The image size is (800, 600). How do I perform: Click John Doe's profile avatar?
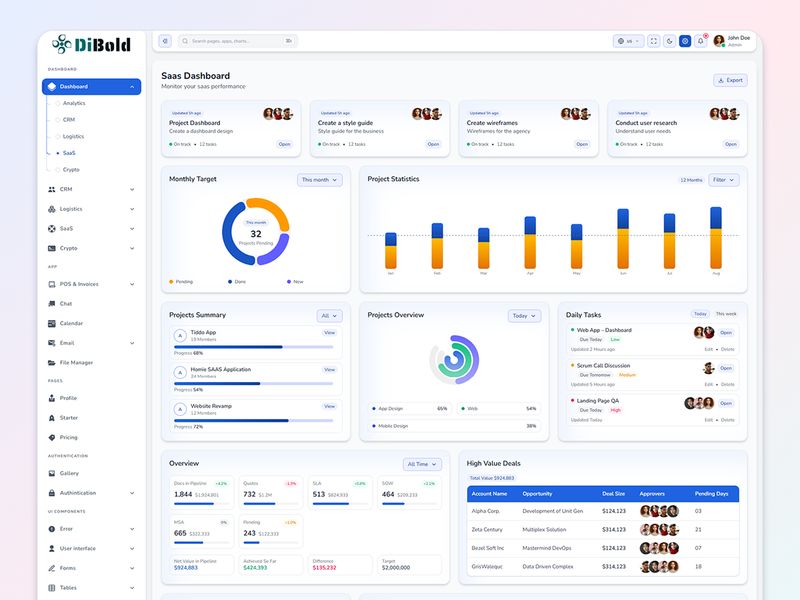[x=719, y=41]
